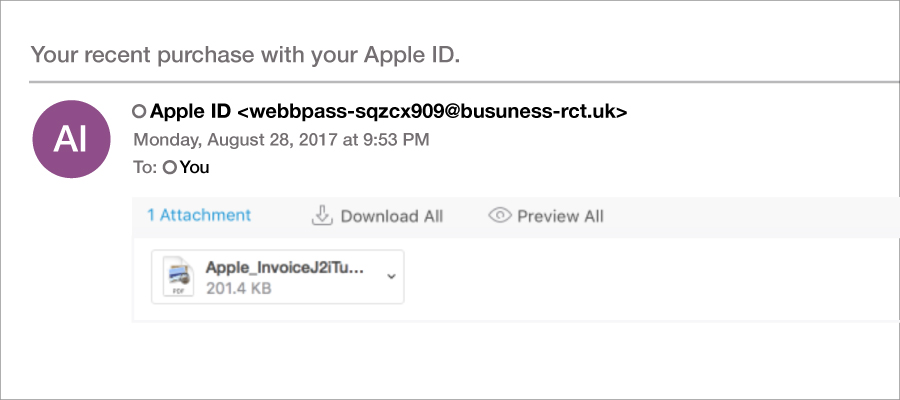Select the Apple_InvoiceJ2iTu attachment name
Image resolution: width=900 pixels, height=400 pixels.
point(285,267)
